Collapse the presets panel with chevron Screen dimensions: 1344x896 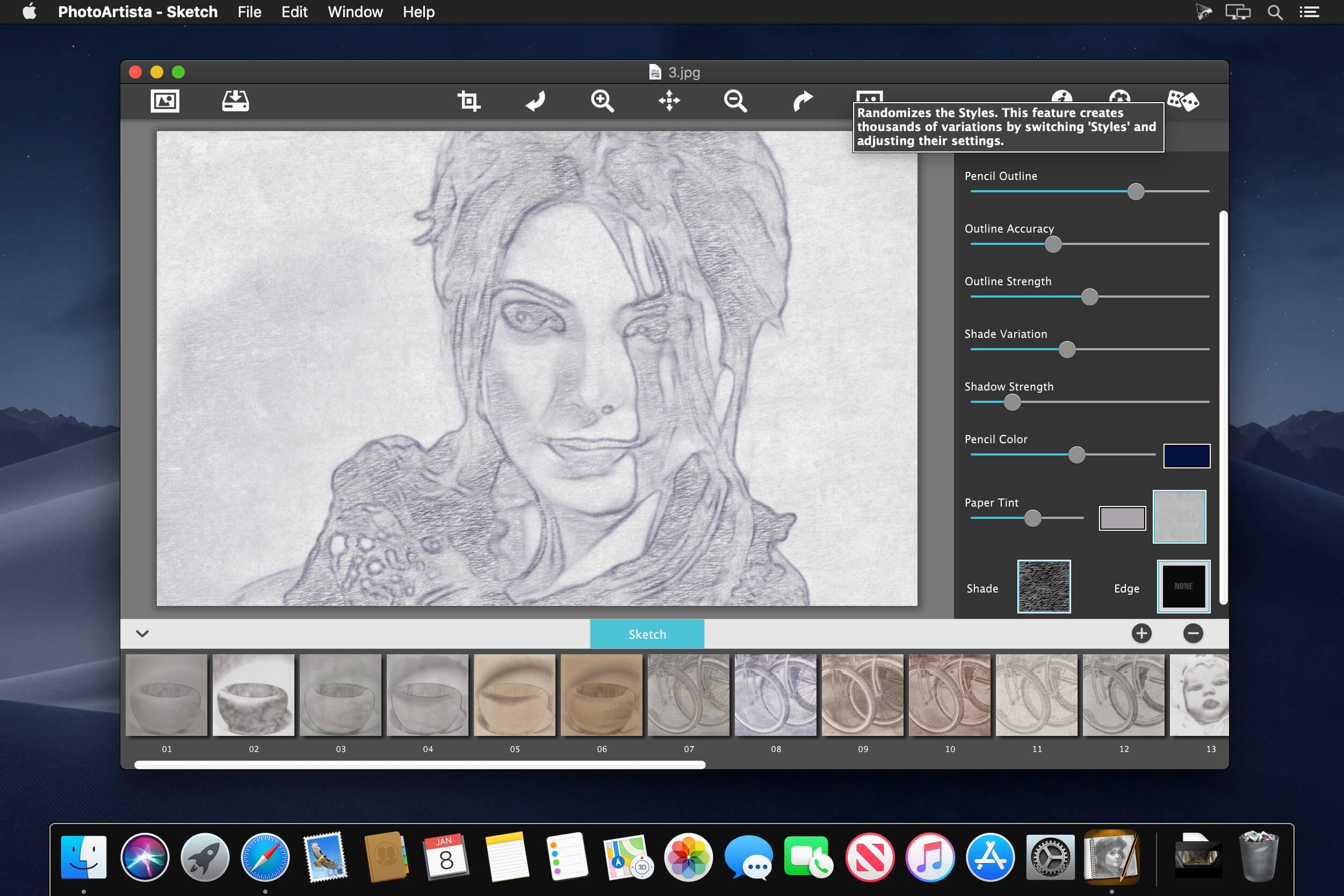coord(142,633)
